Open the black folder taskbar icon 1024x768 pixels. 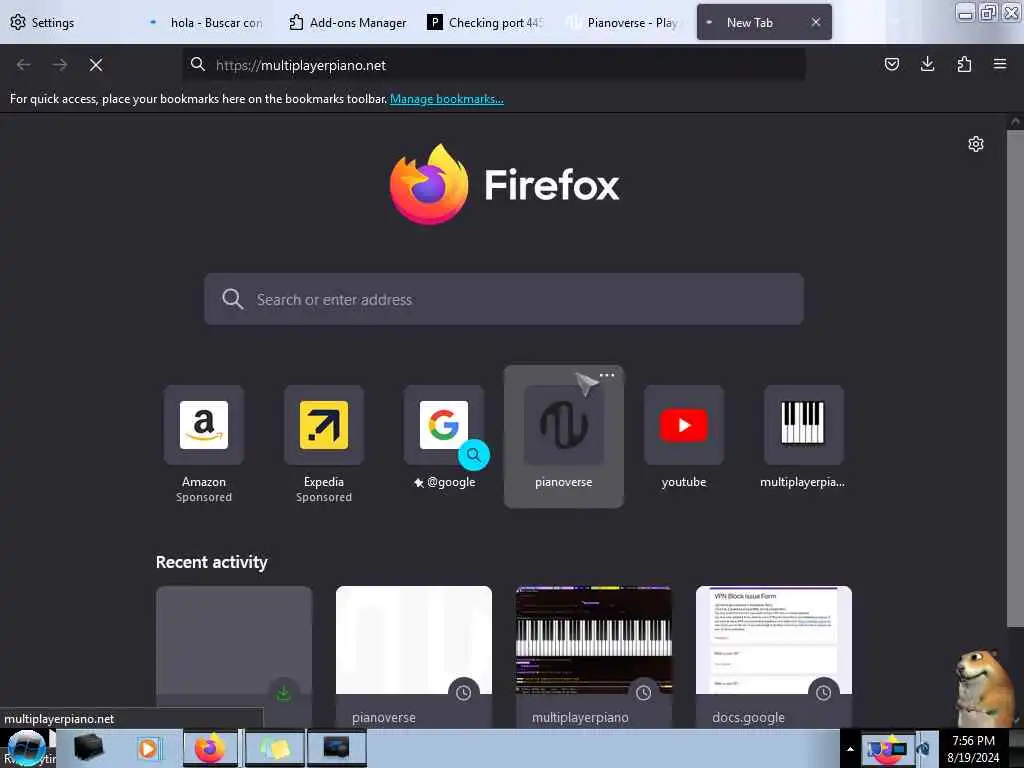click(89, 748)
